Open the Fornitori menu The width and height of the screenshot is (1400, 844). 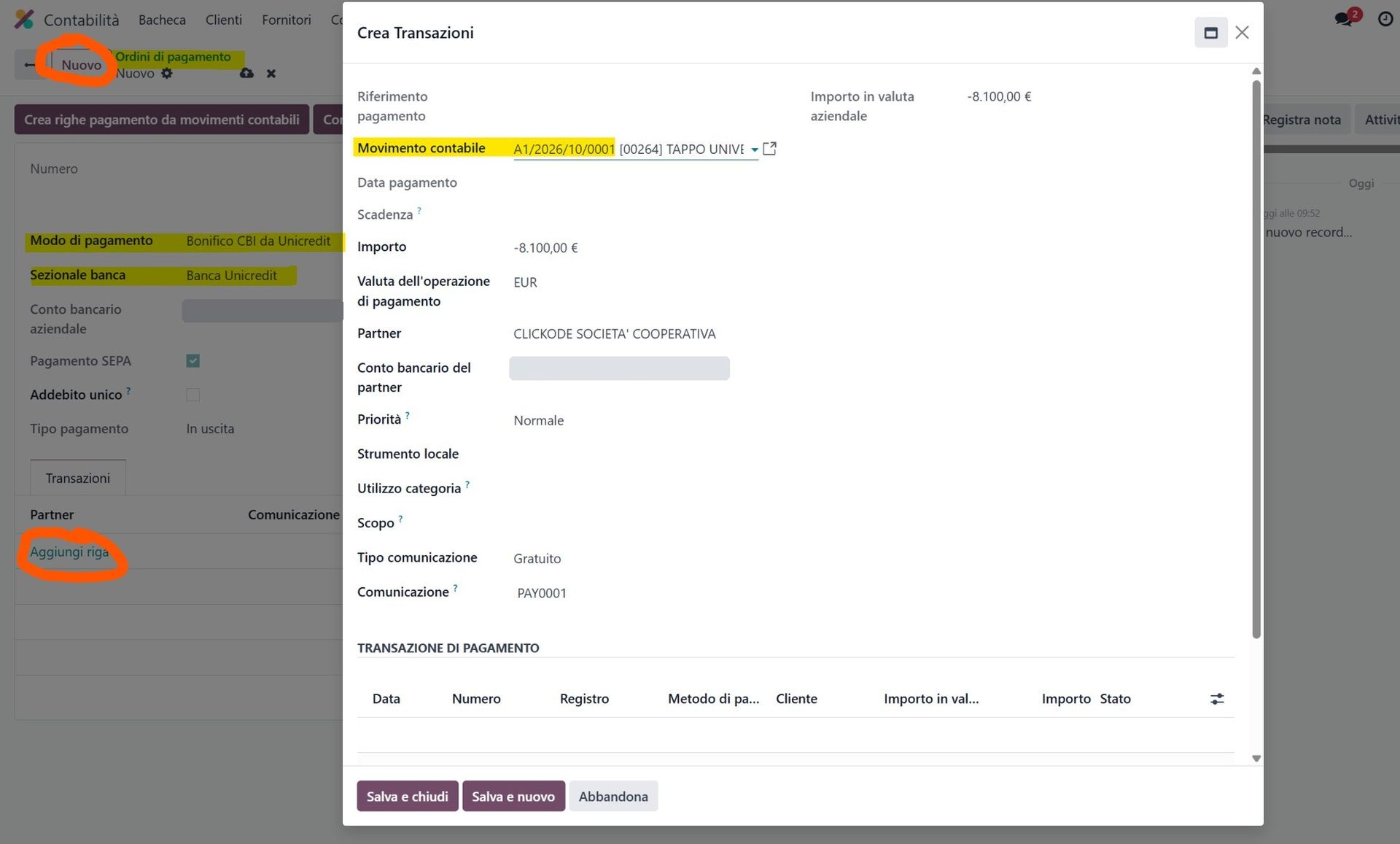tap(287, 20)
